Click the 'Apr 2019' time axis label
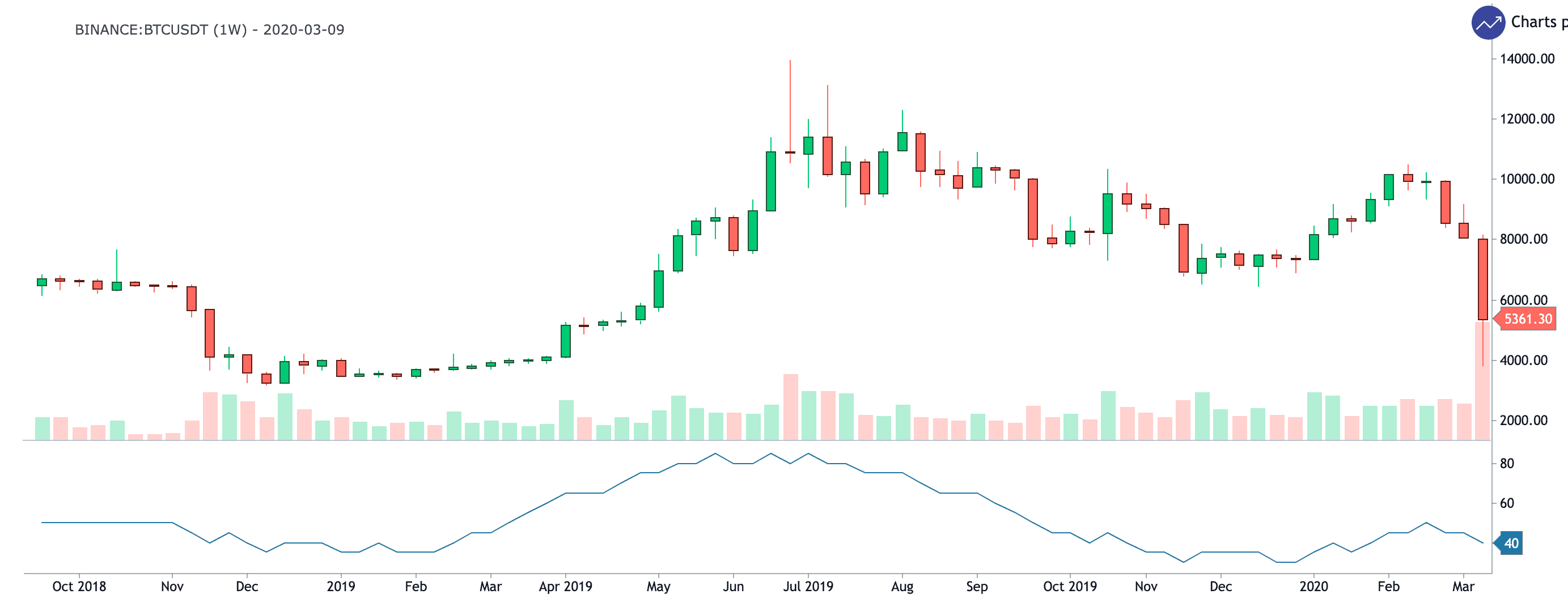This screenshot has height=611, width=1568. [x=566, y=587]
